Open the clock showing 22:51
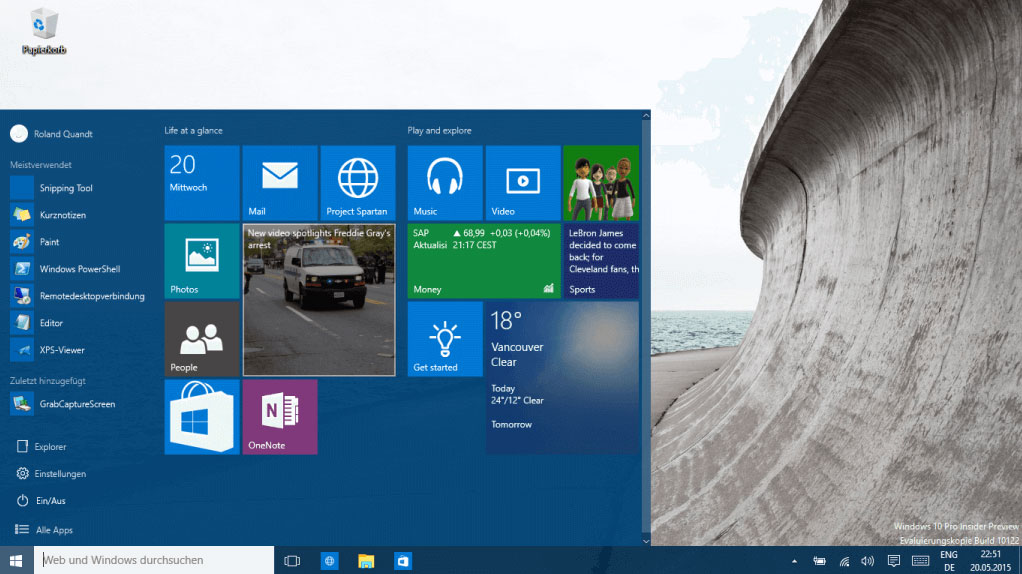Screen dimensions: 1022x574 tap(990, 561)
